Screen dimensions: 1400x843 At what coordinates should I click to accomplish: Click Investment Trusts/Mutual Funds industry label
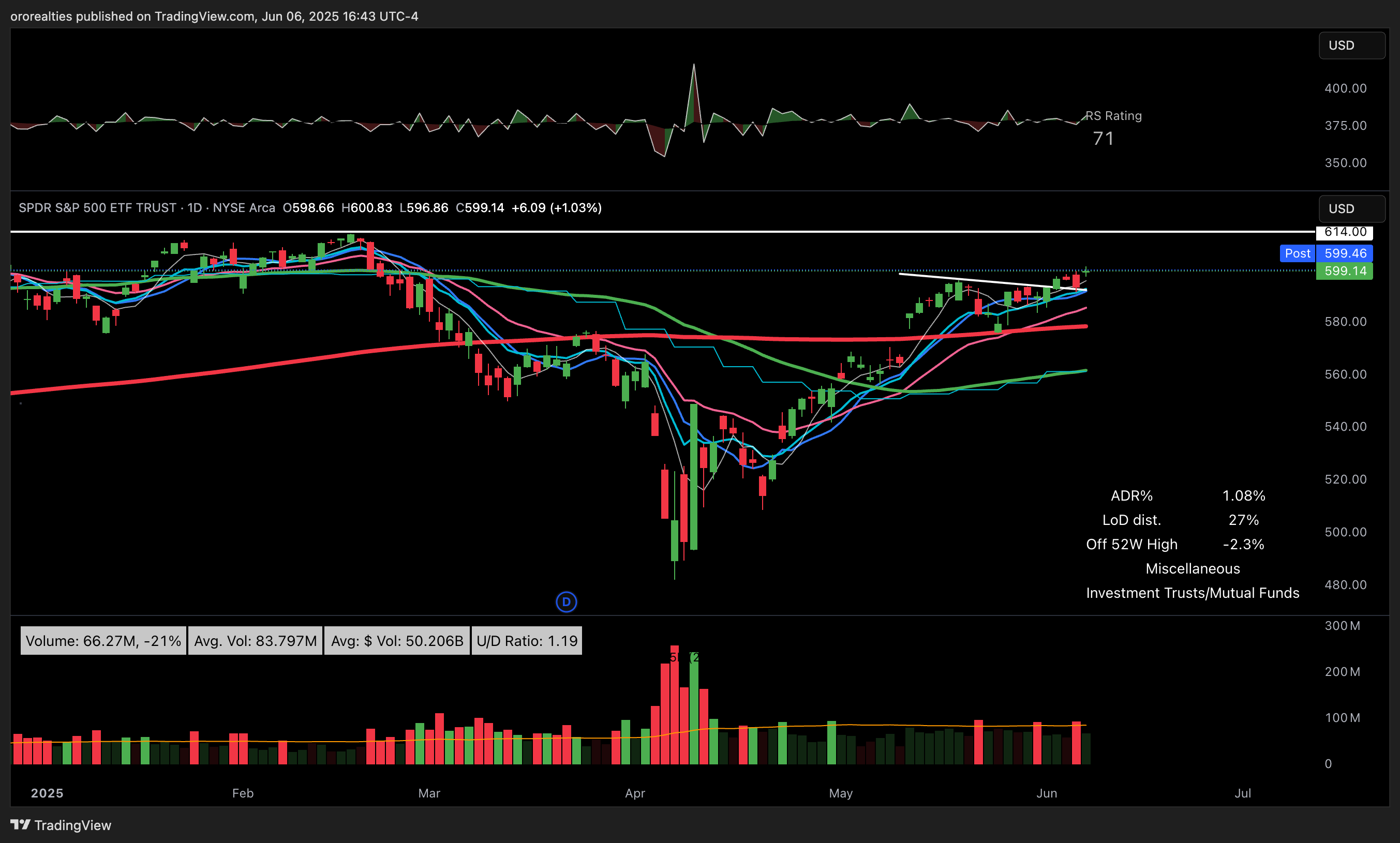tap(1193, 593)
